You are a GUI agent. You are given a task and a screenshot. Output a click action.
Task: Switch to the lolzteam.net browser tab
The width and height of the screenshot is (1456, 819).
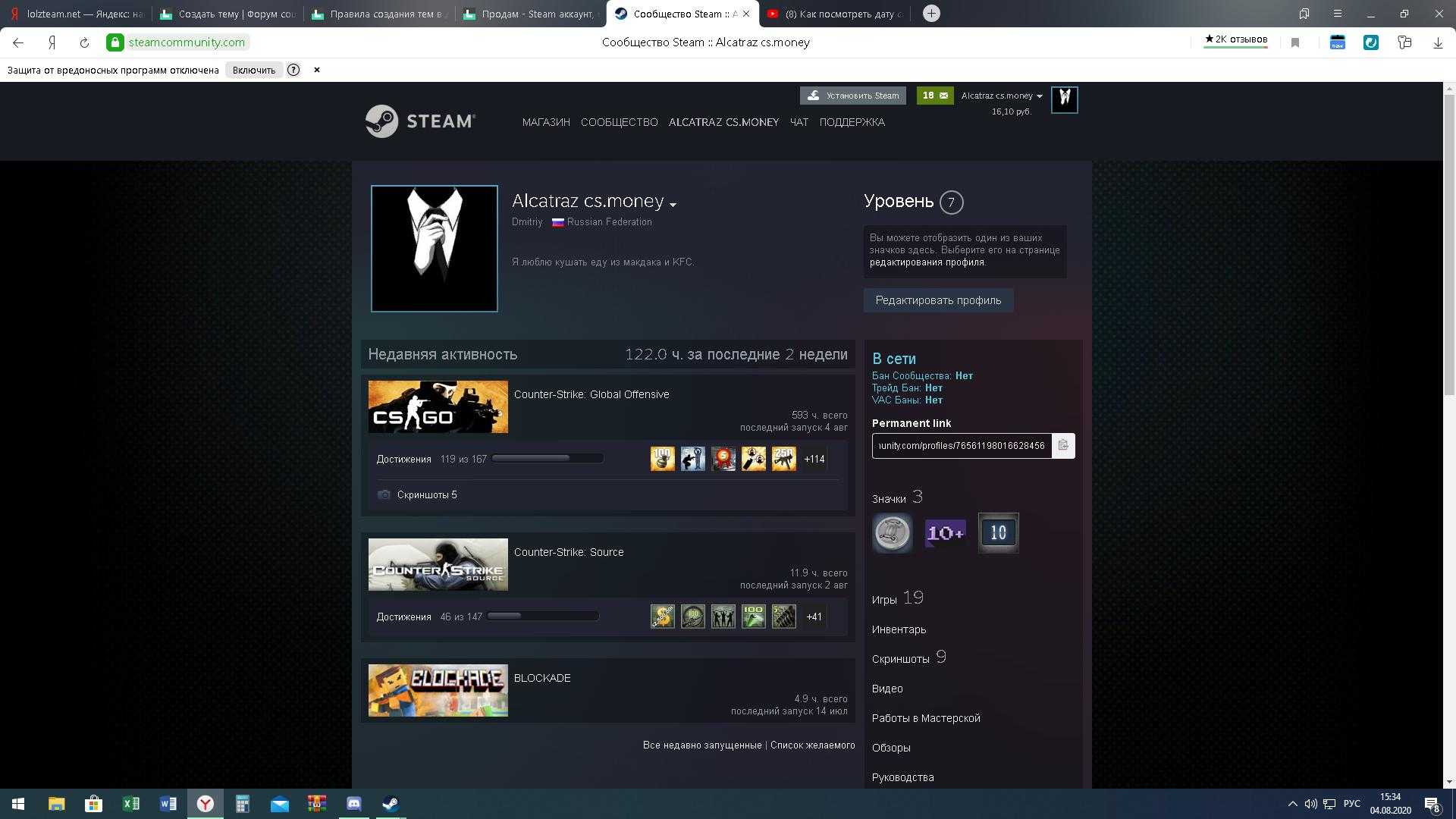[x=76, y=14]
